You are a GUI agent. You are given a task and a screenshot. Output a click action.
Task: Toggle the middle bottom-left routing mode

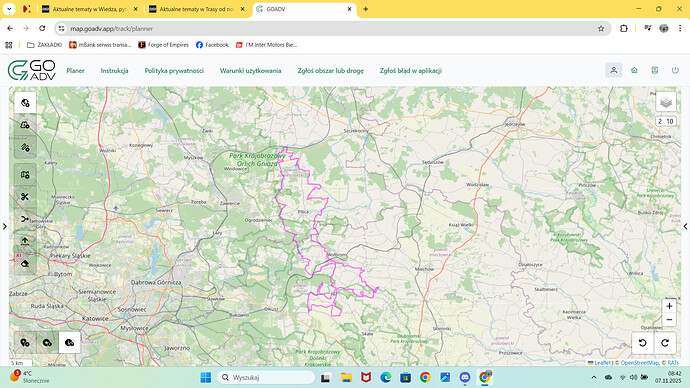(x=47, y=343)
